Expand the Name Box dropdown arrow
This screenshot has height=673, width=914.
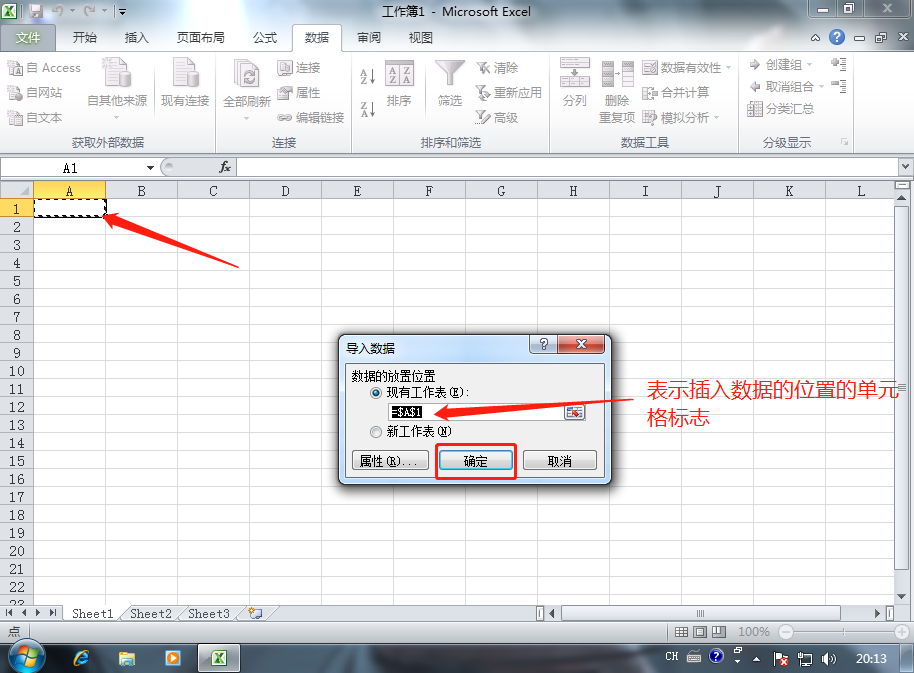coord(150,168)
